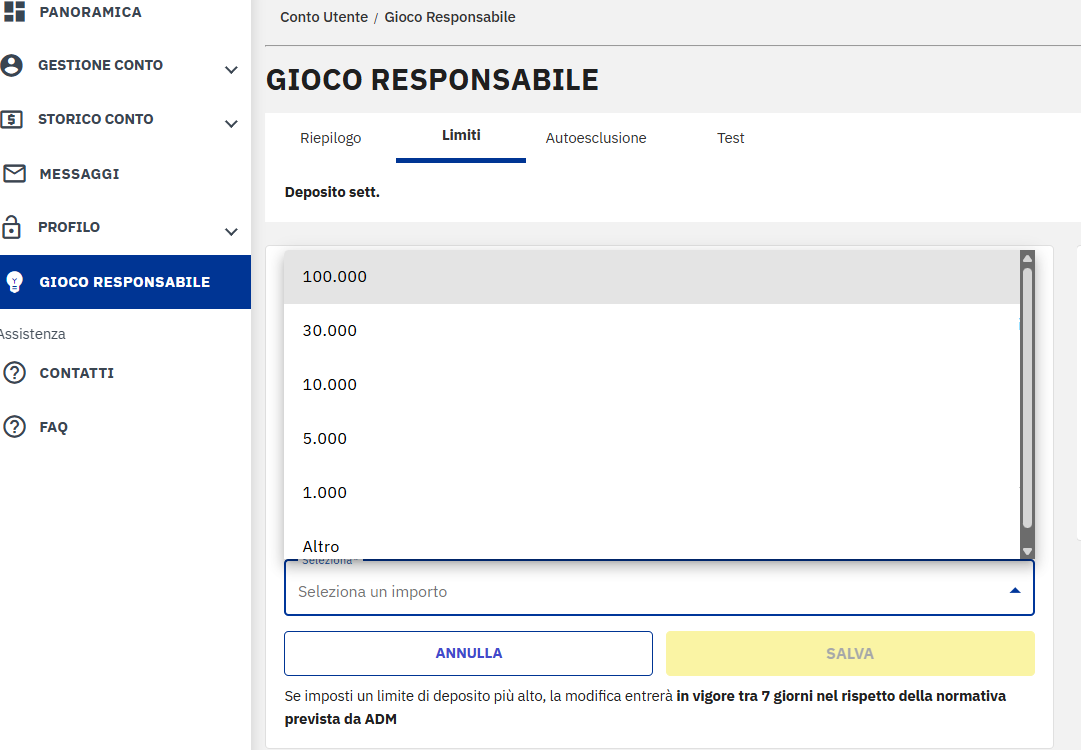Follow the Conto Utente breadcrumb link
Screen dimensions: 1081x750
[x=323, y=17]
